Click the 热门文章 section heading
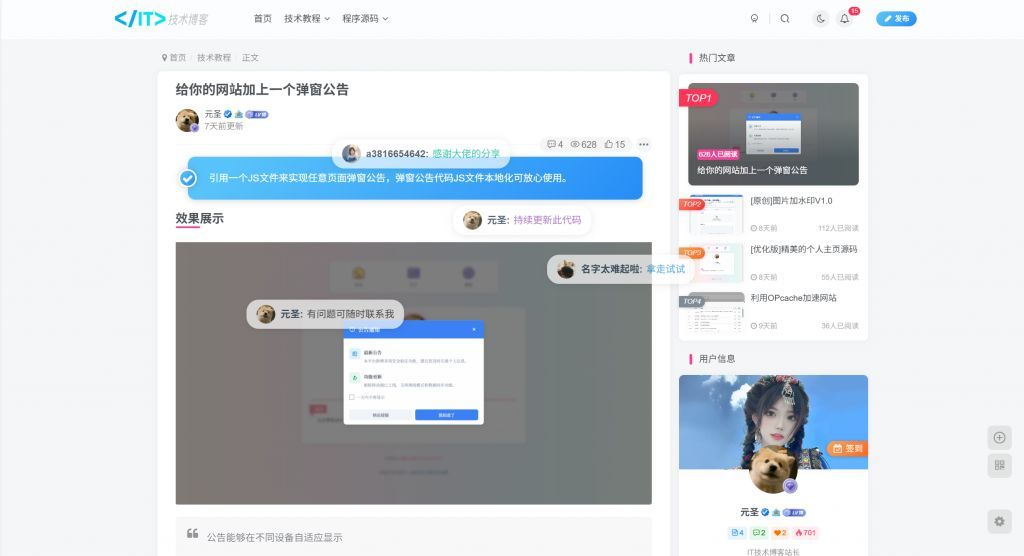The image size is (1024, 556). 716,57
